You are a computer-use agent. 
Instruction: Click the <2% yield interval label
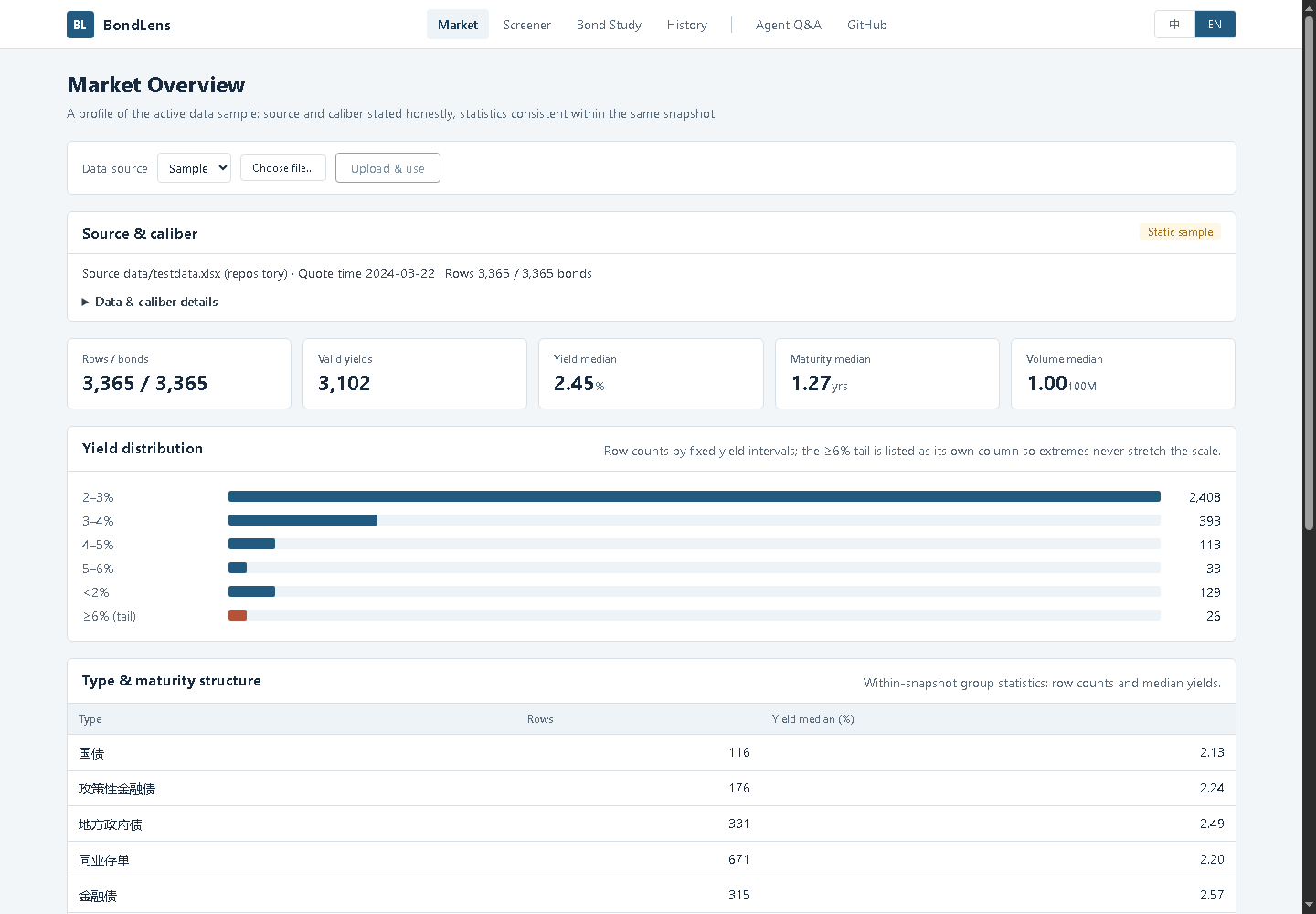[96, 592]
